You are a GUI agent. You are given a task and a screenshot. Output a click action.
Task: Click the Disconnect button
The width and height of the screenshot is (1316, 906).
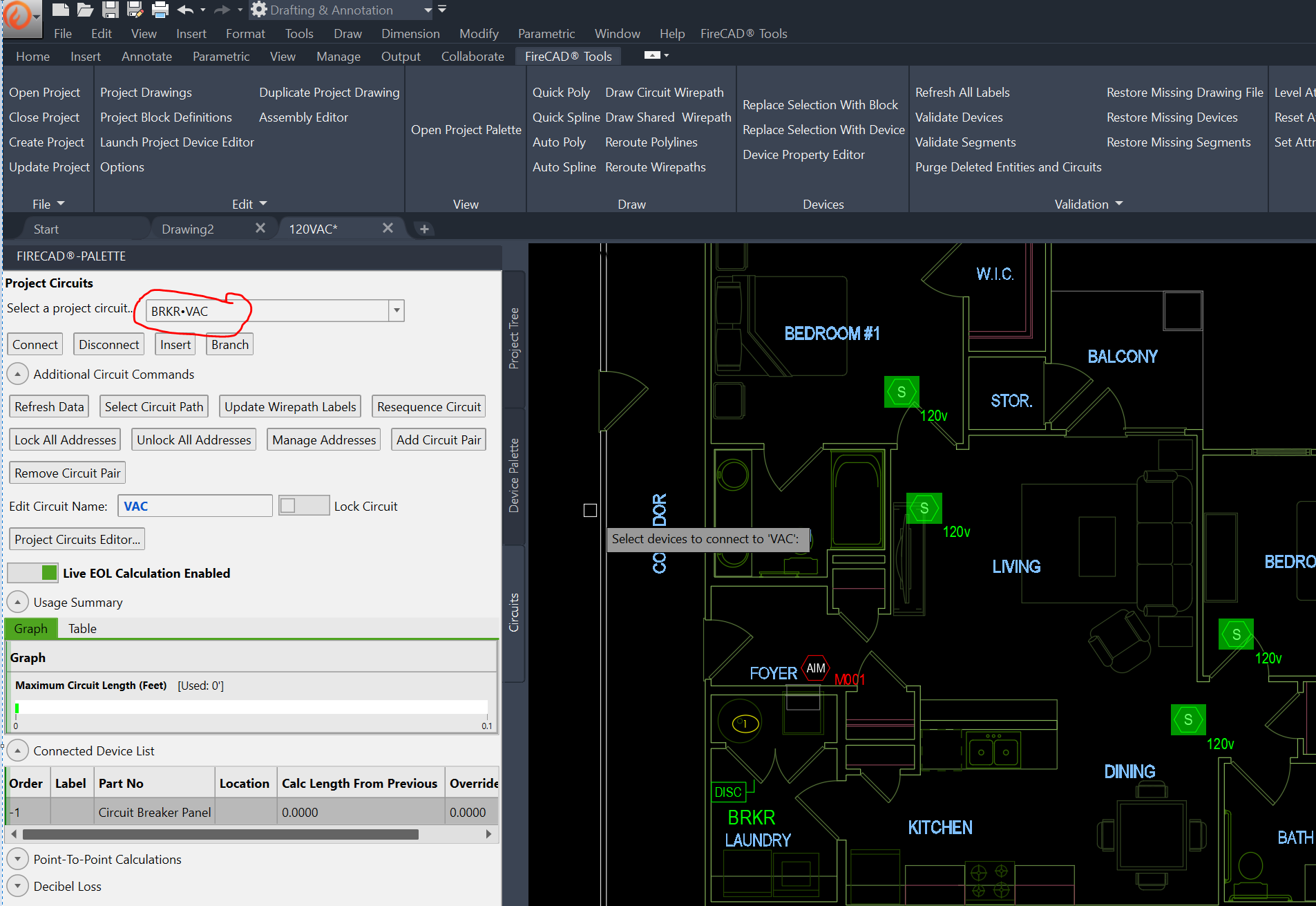click(108, 344)
